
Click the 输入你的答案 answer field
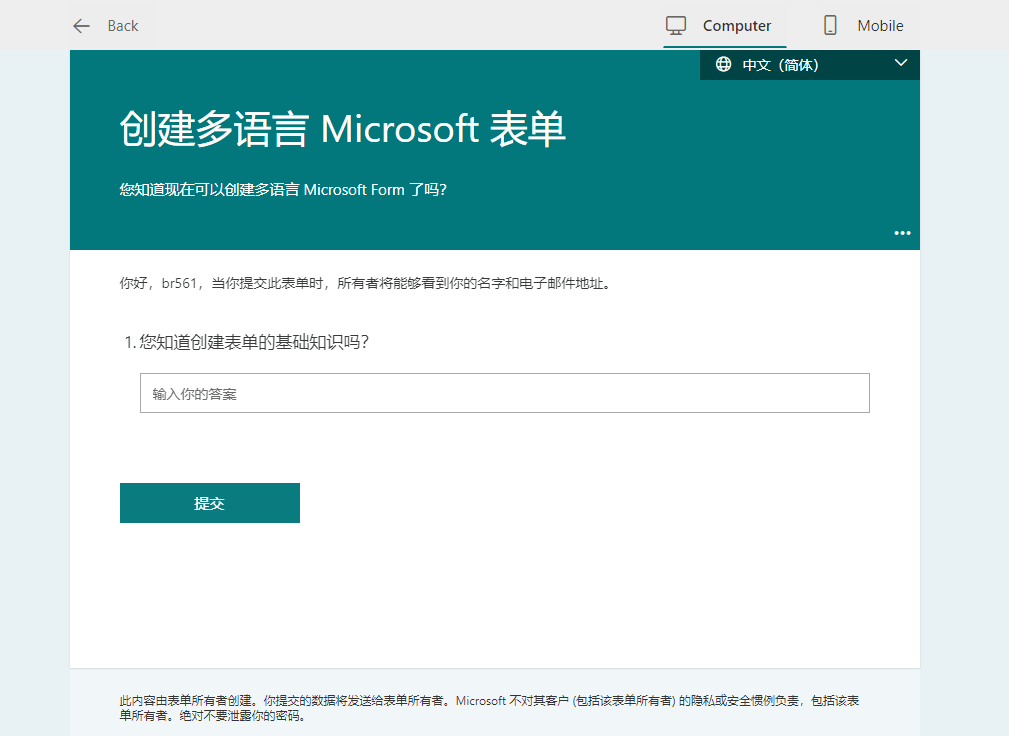pos(504,393)
